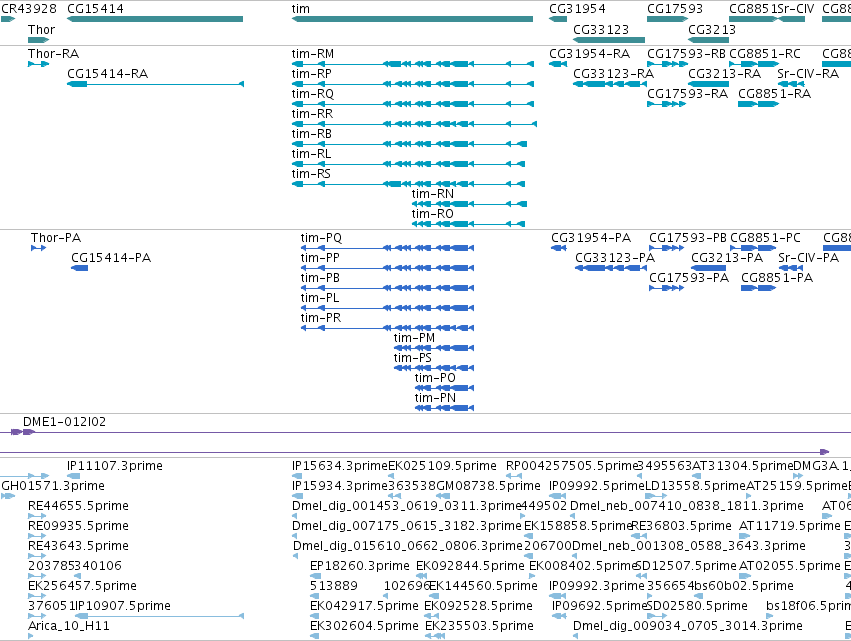
Task: Click the CG31954-PA protein label
Action: pyautogui.click(x=591, y=238)
